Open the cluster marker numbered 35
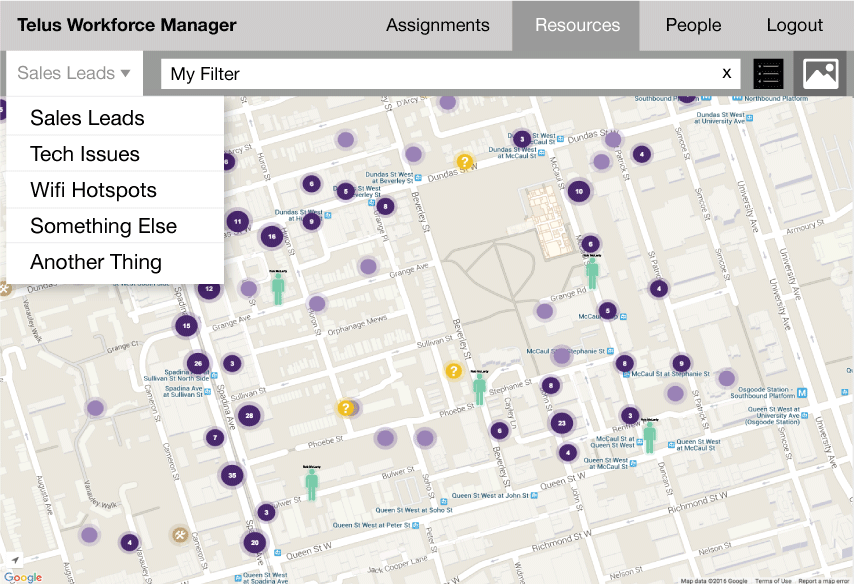Viewport: 854px width, 584px height. [232, 476]
